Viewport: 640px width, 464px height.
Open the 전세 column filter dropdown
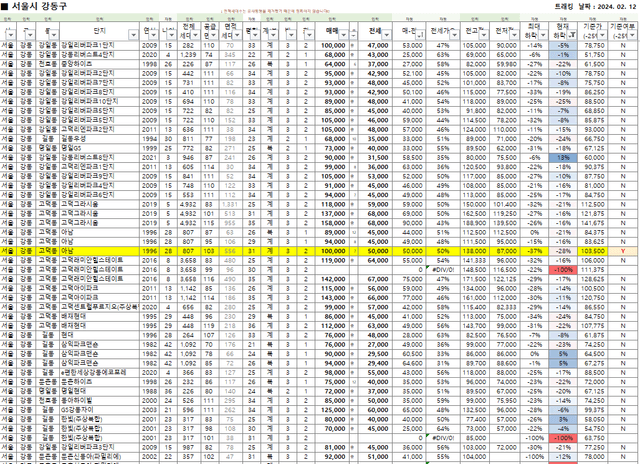386,35
